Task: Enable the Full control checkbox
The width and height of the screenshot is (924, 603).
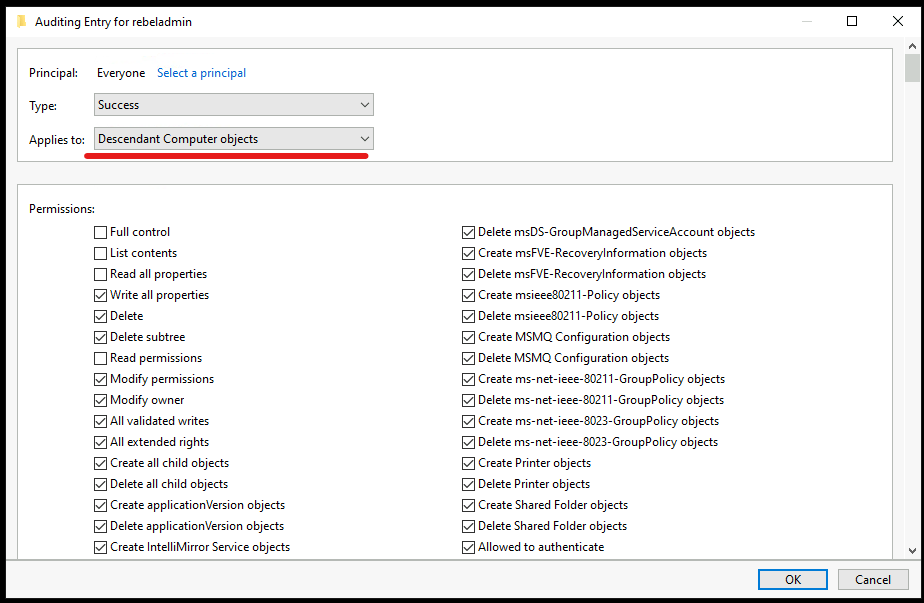Action: [101, 232]
